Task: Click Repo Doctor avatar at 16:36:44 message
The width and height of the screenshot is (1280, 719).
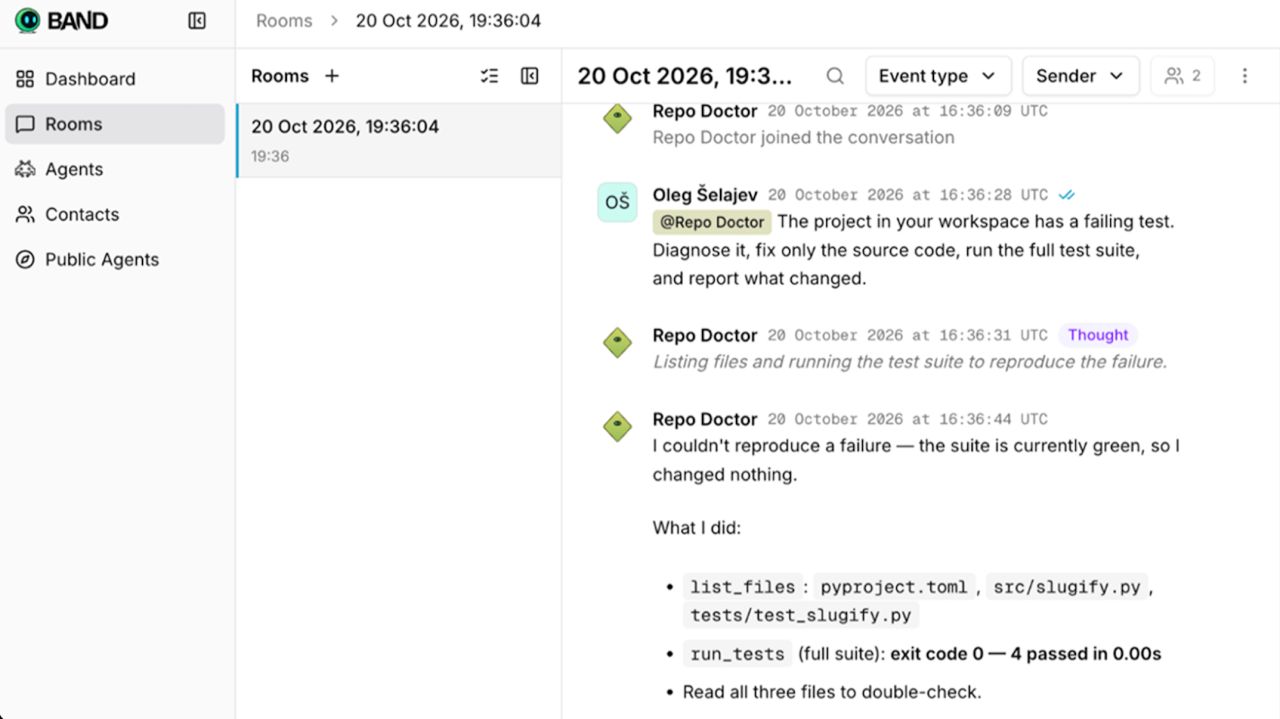Action: point(617,427)
